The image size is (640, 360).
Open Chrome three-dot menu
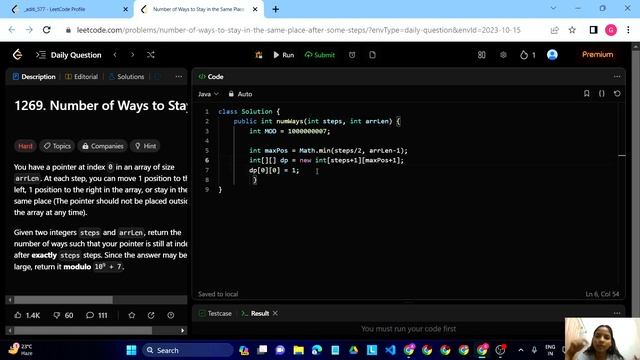point(628,30)
